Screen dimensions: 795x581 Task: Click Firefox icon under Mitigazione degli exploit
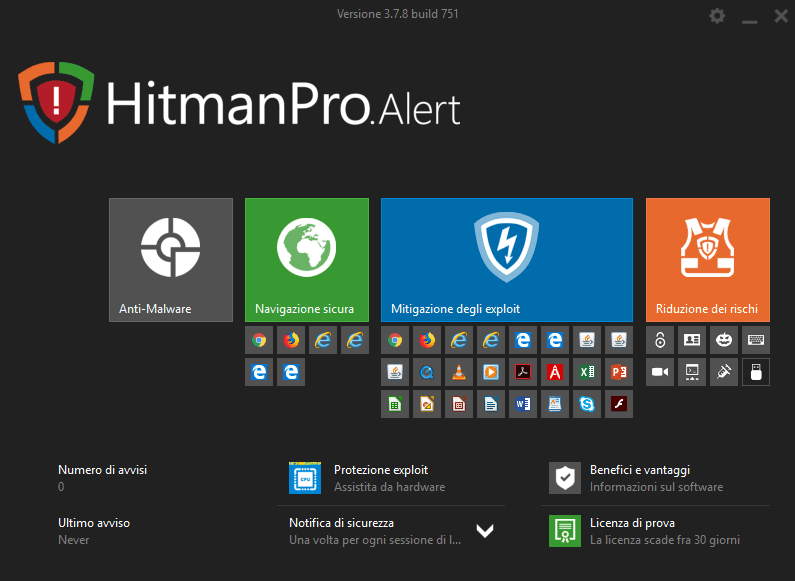(x=427, y=340)
